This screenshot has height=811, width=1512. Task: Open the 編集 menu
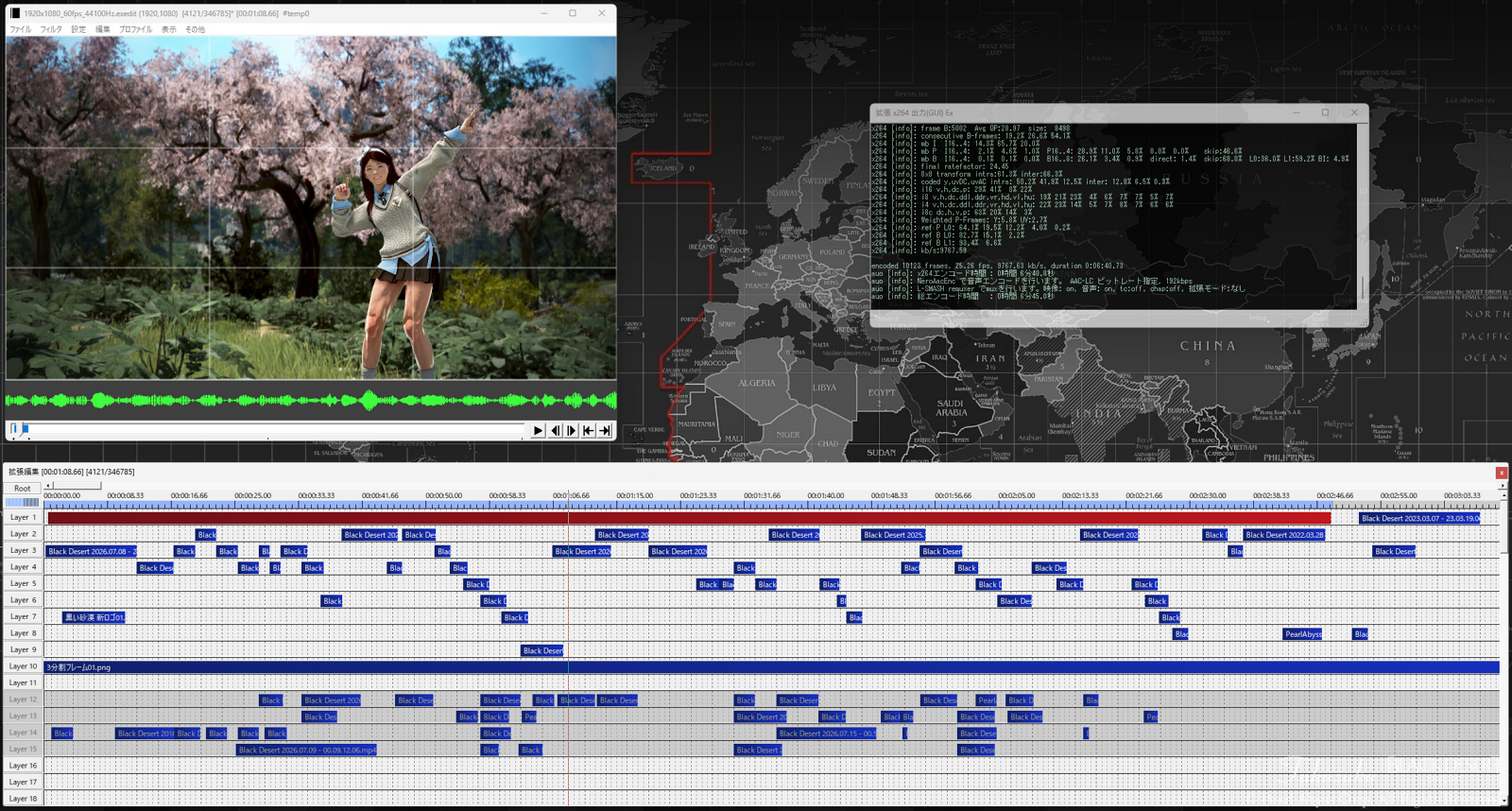point(103,29)
